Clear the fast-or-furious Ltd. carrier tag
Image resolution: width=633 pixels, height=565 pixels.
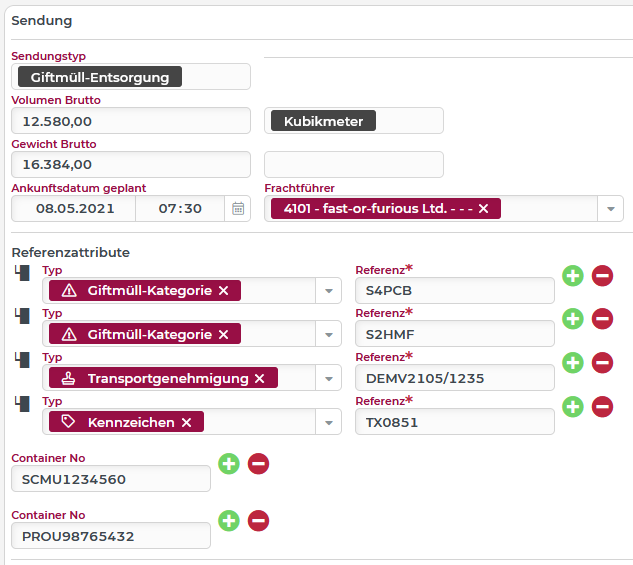[x=483, y=209]
